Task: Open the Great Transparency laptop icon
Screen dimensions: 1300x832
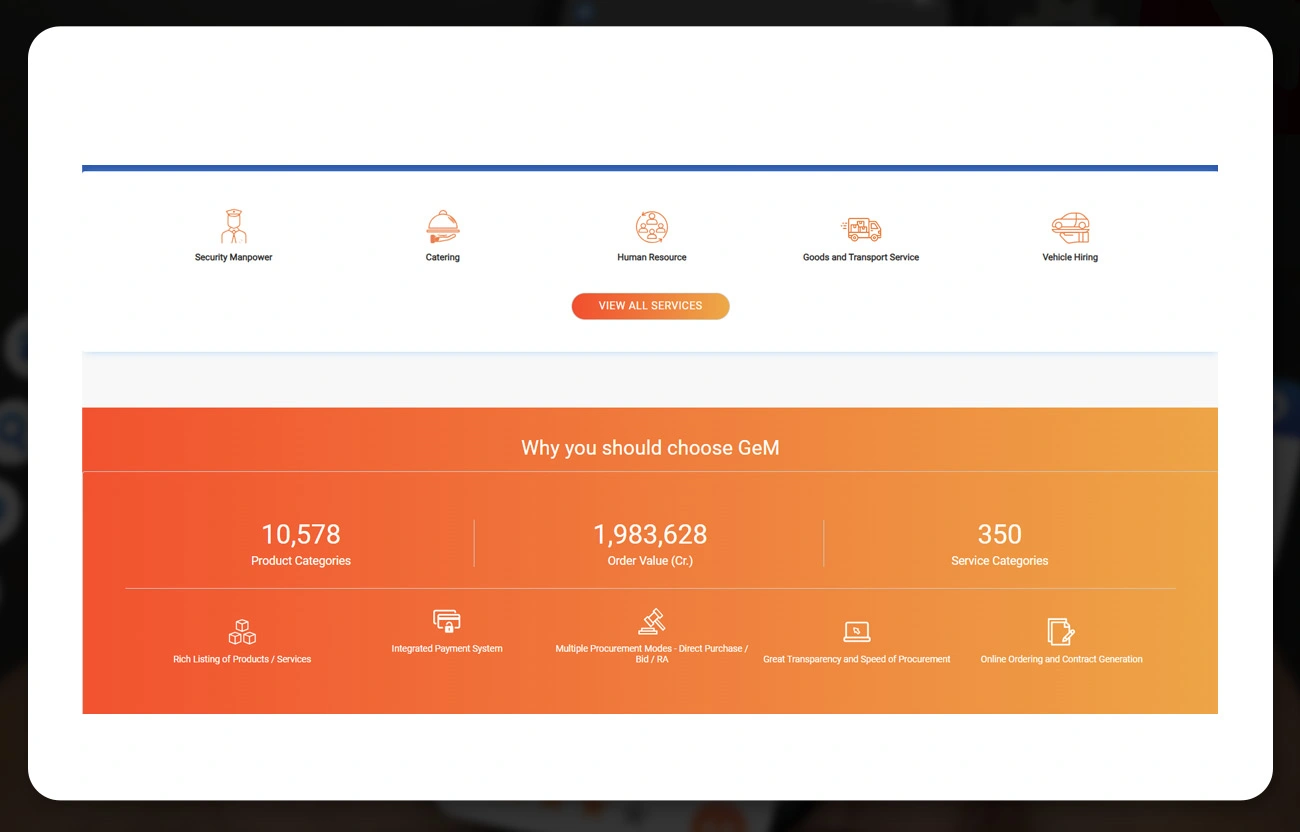Action: pyautogui.click(x=857, y=632)
